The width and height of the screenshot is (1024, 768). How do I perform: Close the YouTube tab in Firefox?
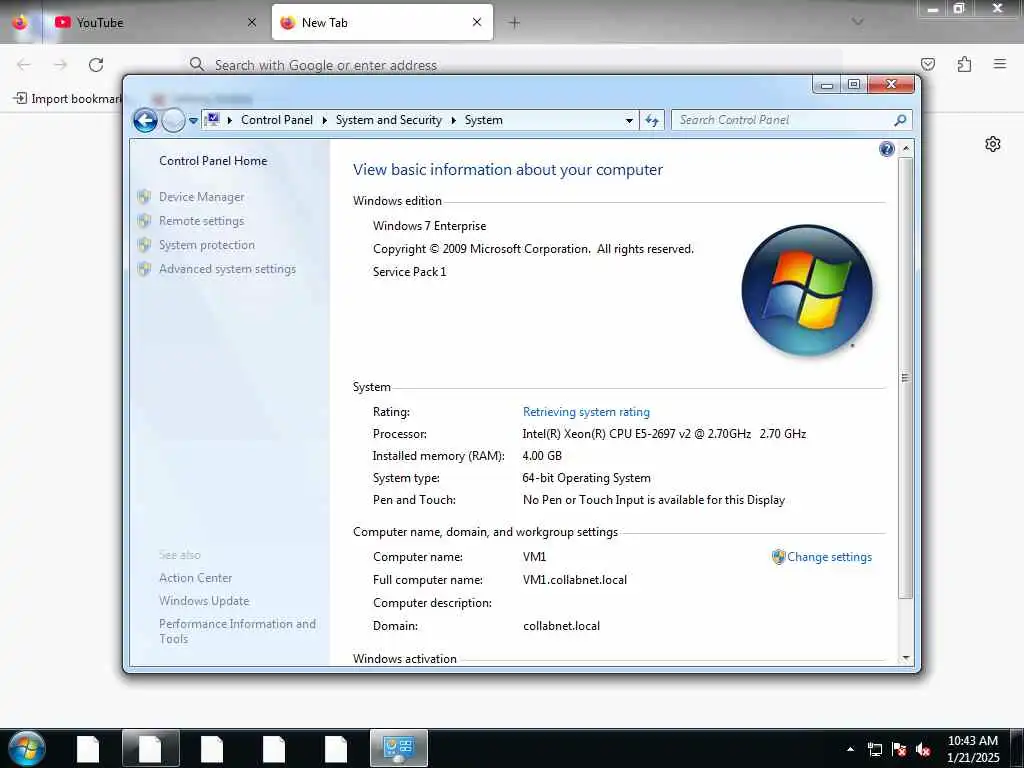point(252,23)
